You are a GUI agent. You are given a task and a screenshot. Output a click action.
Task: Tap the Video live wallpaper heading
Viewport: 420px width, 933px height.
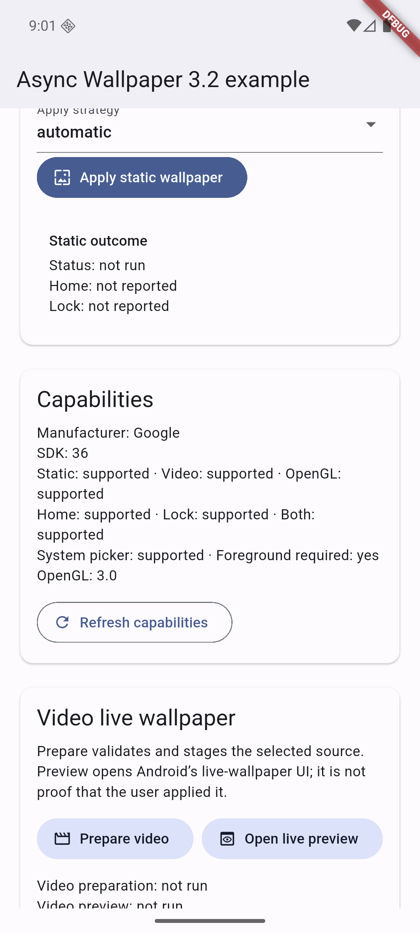[x=136, y=718]
